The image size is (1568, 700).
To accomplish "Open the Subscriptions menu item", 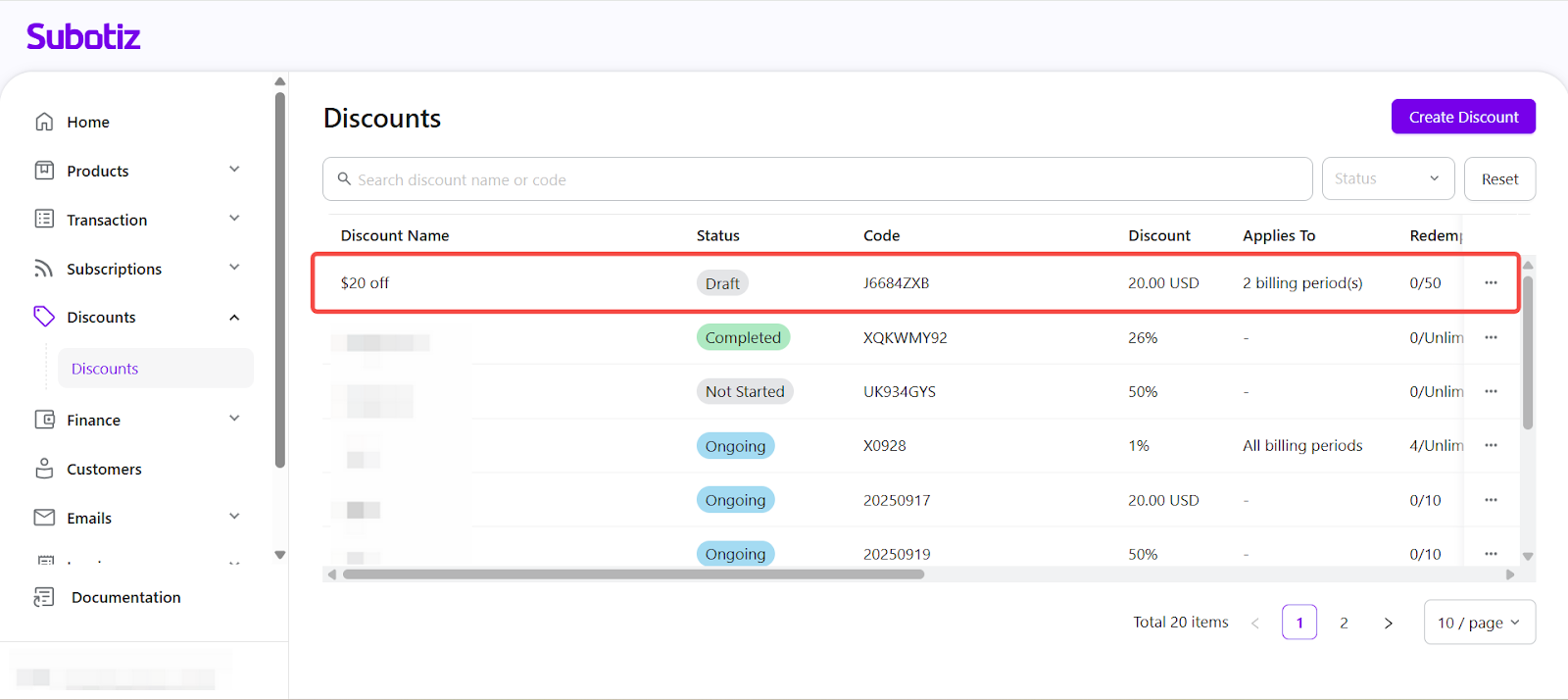I will pos(114,269).
